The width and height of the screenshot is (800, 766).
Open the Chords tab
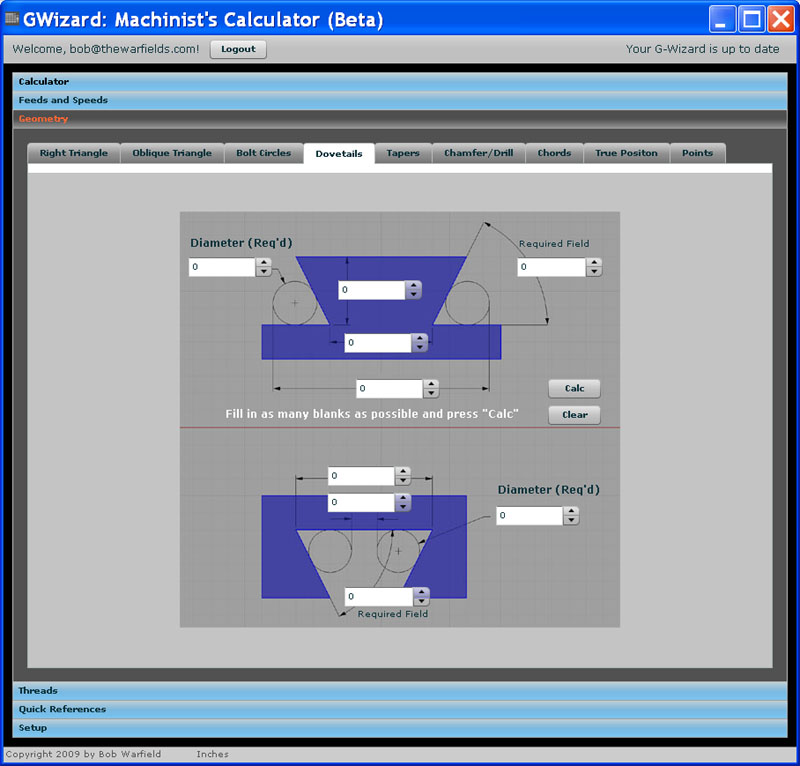click(x=554, y=153)
